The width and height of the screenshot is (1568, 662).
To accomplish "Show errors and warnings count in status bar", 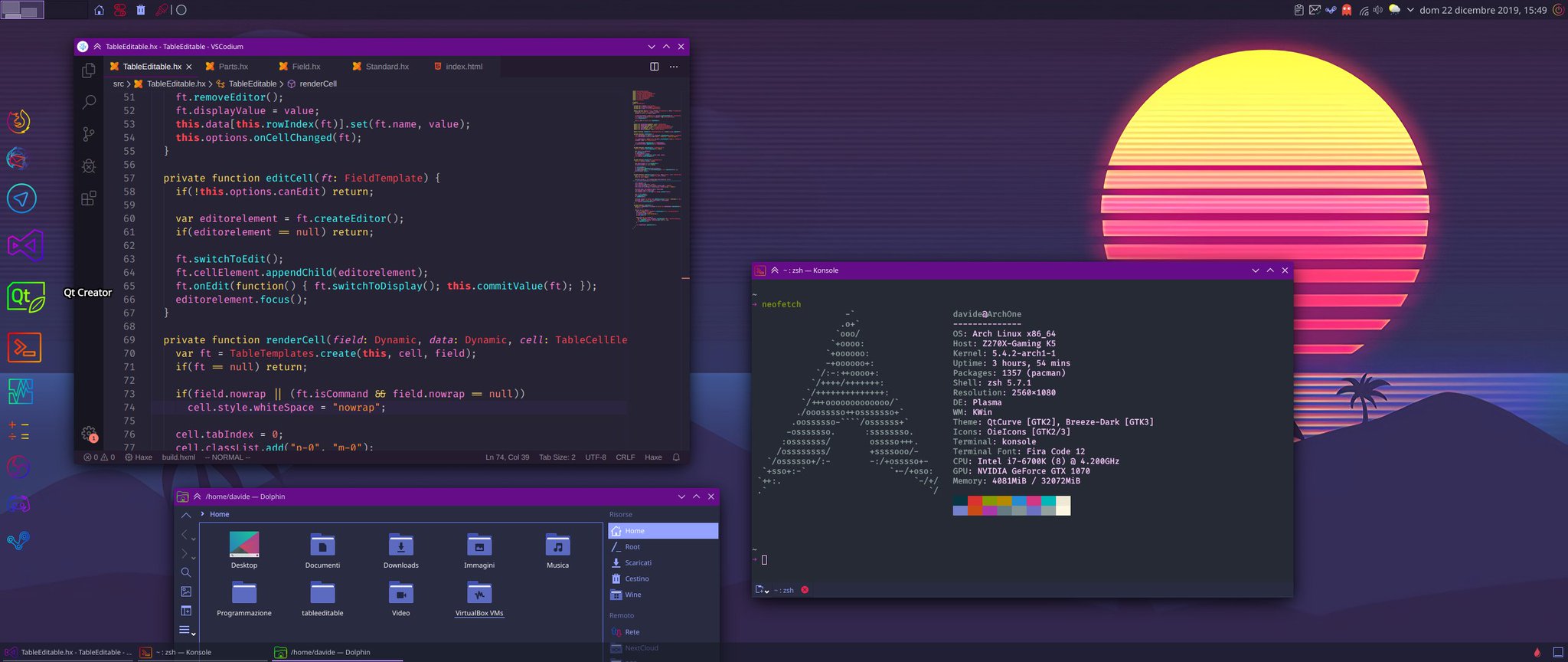I will (x=100, y=457).
